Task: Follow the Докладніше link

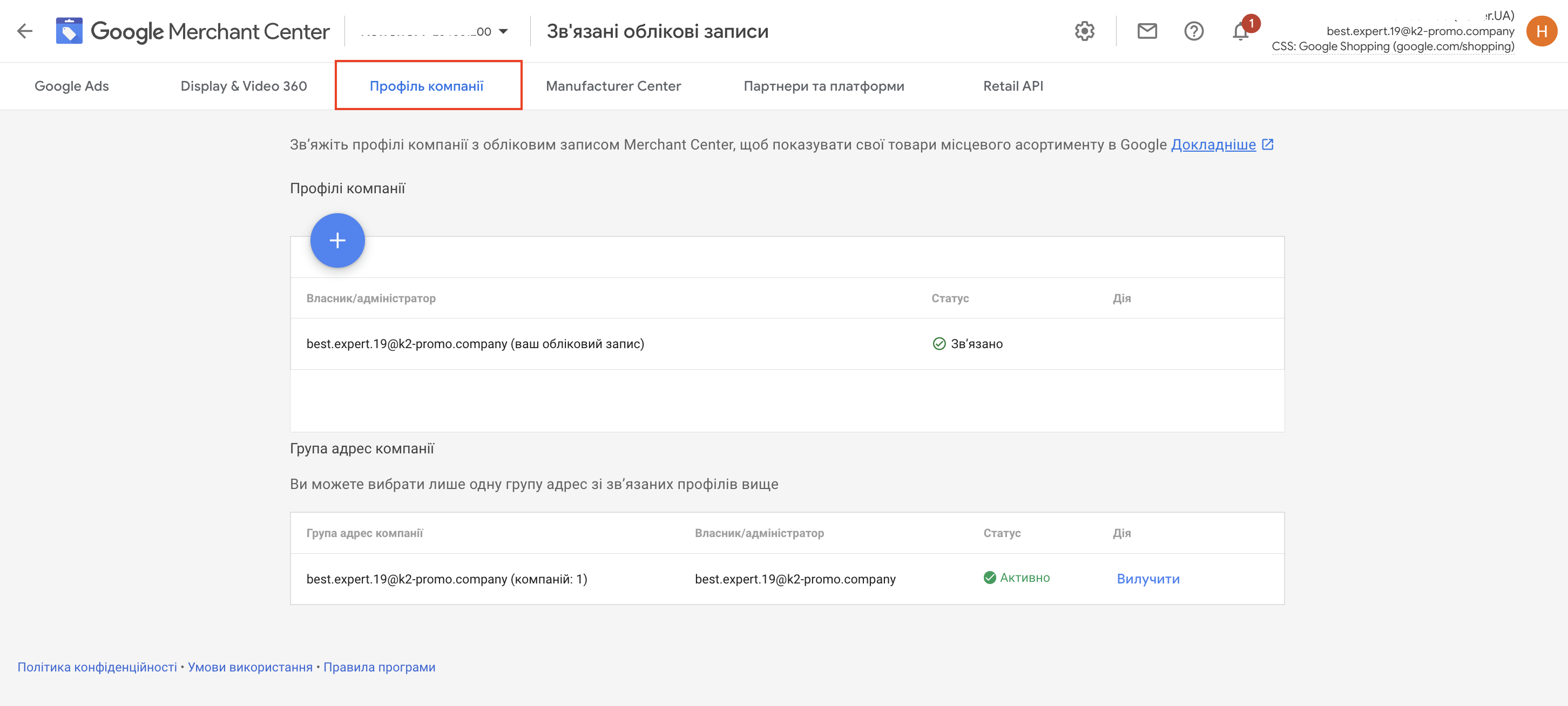Action: (1213, 145)
